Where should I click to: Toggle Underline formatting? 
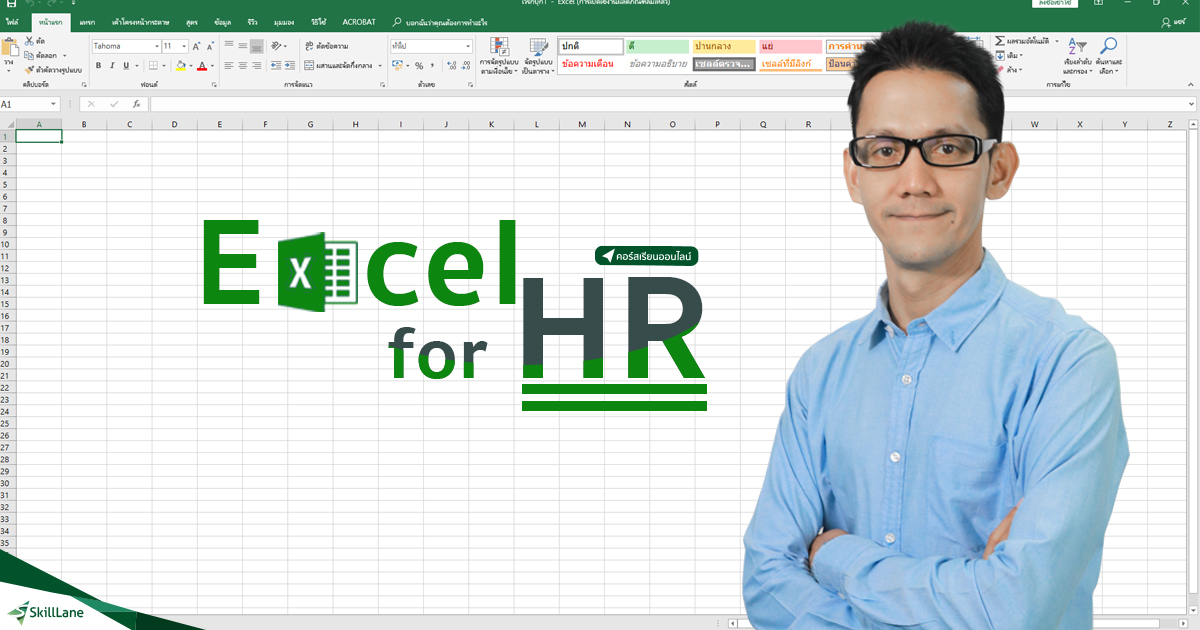(124, 65)
